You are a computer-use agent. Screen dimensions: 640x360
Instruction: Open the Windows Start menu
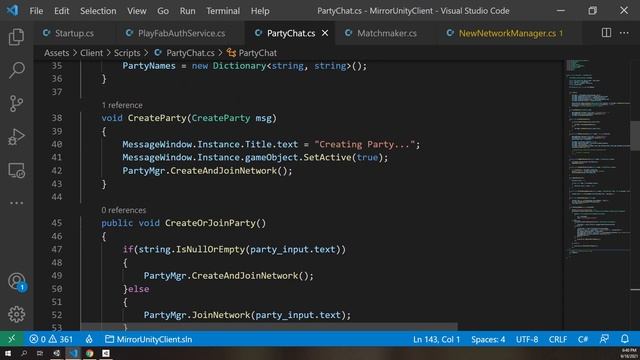click(x=8, y=353)
